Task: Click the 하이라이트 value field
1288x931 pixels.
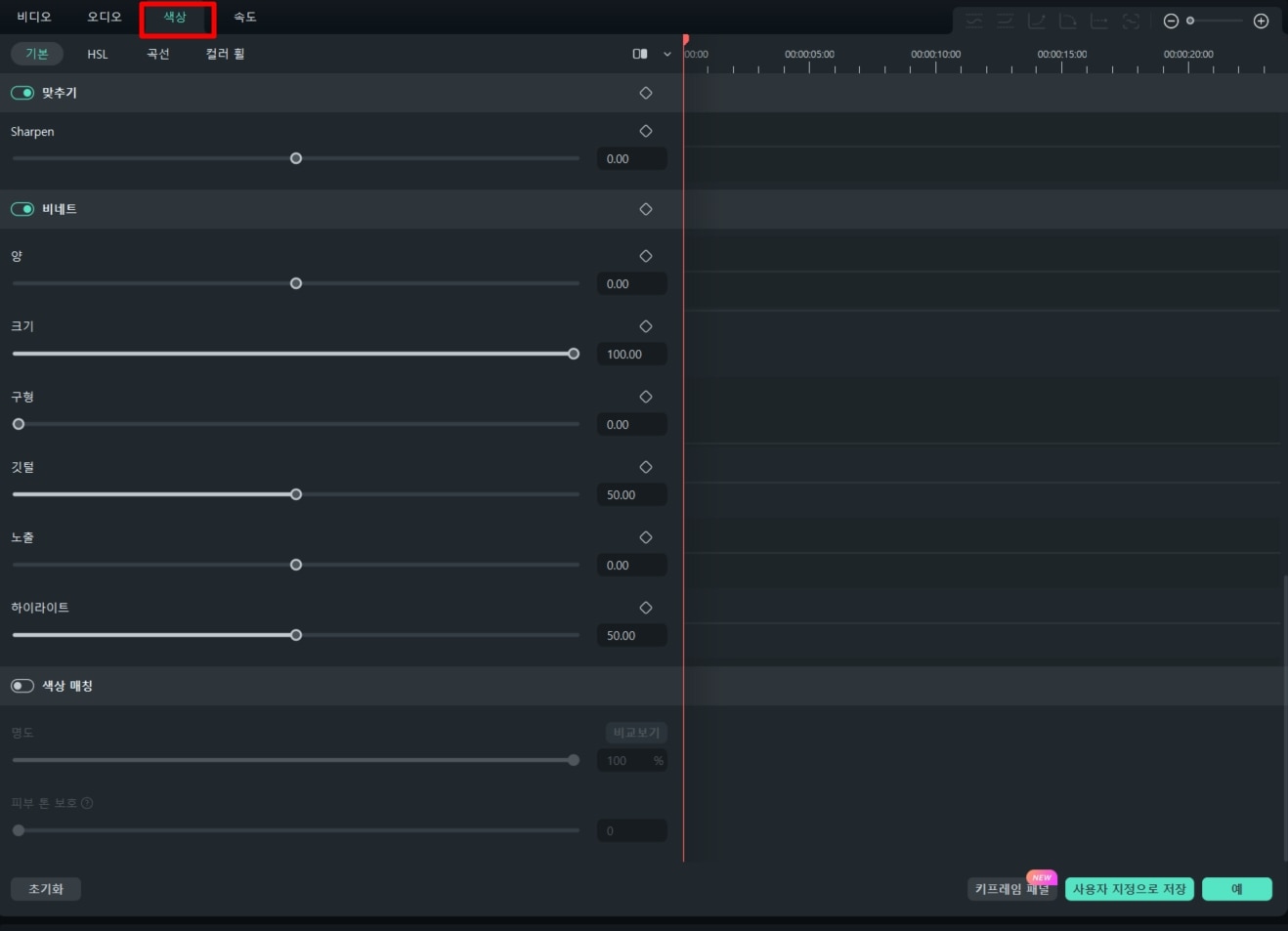Action: 632,635
